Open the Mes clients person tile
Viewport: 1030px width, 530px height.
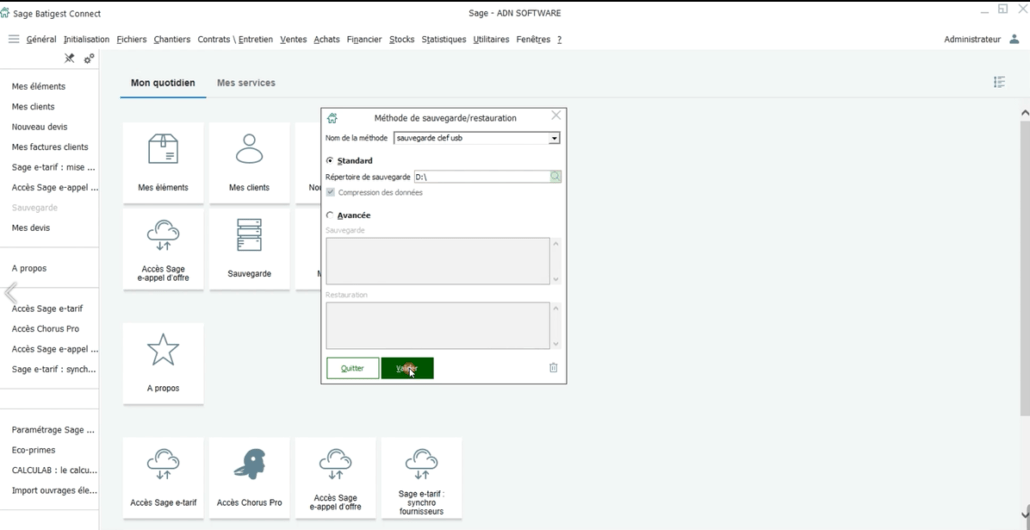click(249, 162)
